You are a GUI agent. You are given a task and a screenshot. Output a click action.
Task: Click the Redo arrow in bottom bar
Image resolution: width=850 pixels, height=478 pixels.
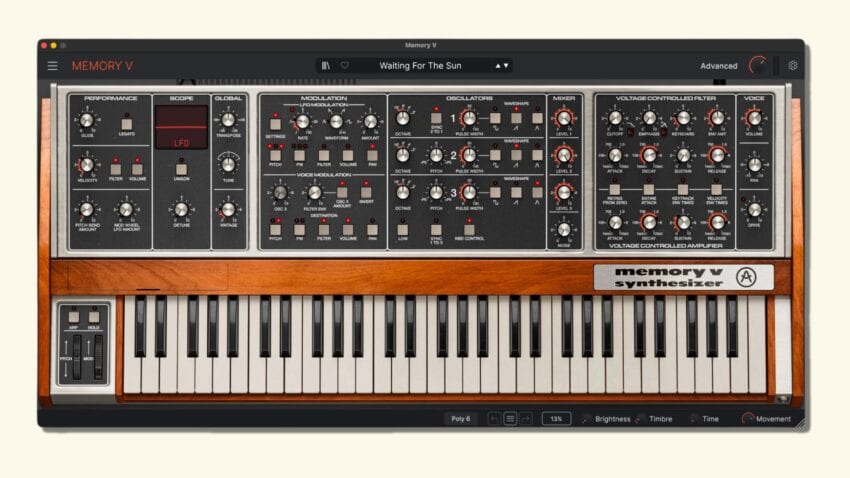(x=525, y=418)
